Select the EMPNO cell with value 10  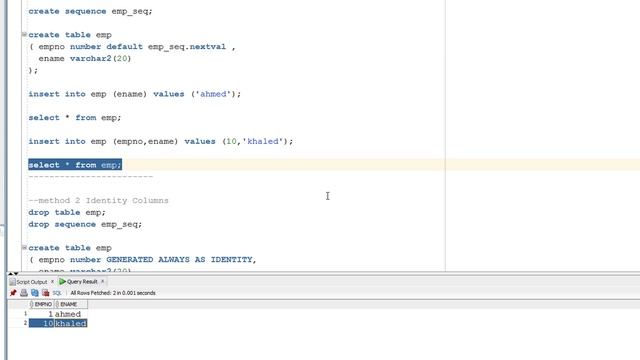click(41, 323)
